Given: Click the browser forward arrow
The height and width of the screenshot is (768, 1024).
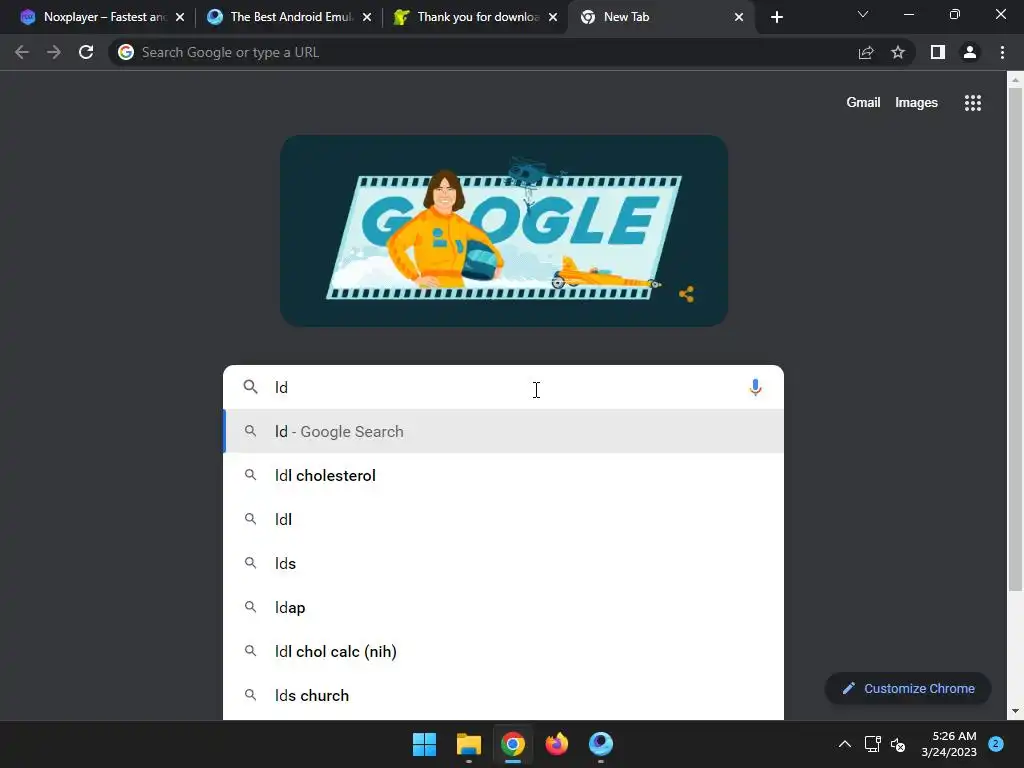Looking at the screenshot, I should tap(54, 52).
